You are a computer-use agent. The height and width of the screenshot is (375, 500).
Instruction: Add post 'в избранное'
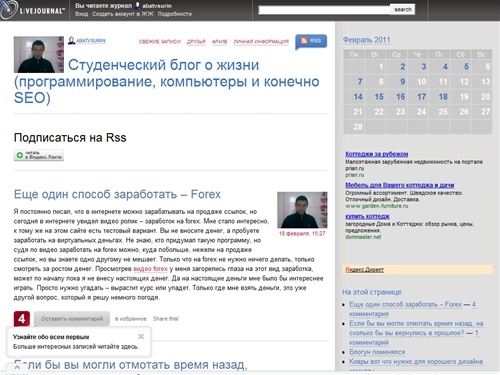pos(131,319)
